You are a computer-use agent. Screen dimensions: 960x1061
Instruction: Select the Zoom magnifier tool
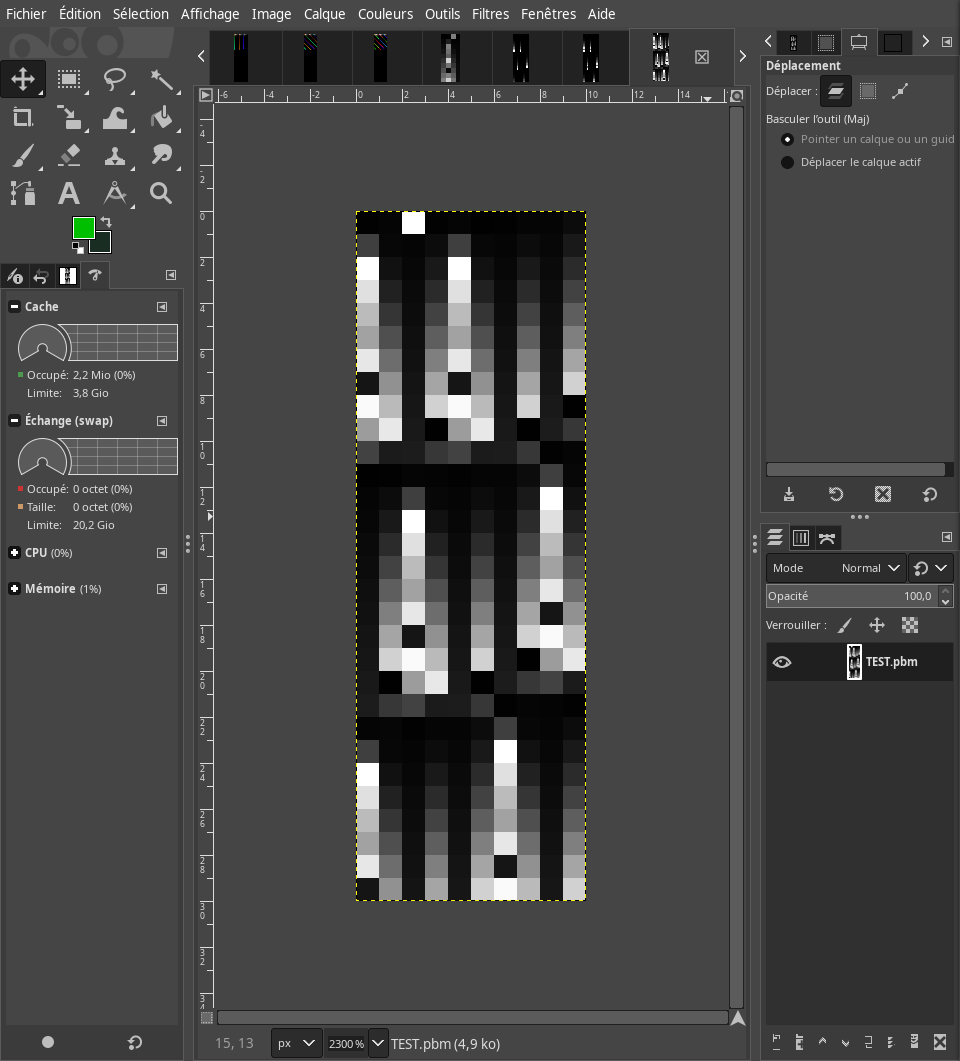(x=161, y=193)
